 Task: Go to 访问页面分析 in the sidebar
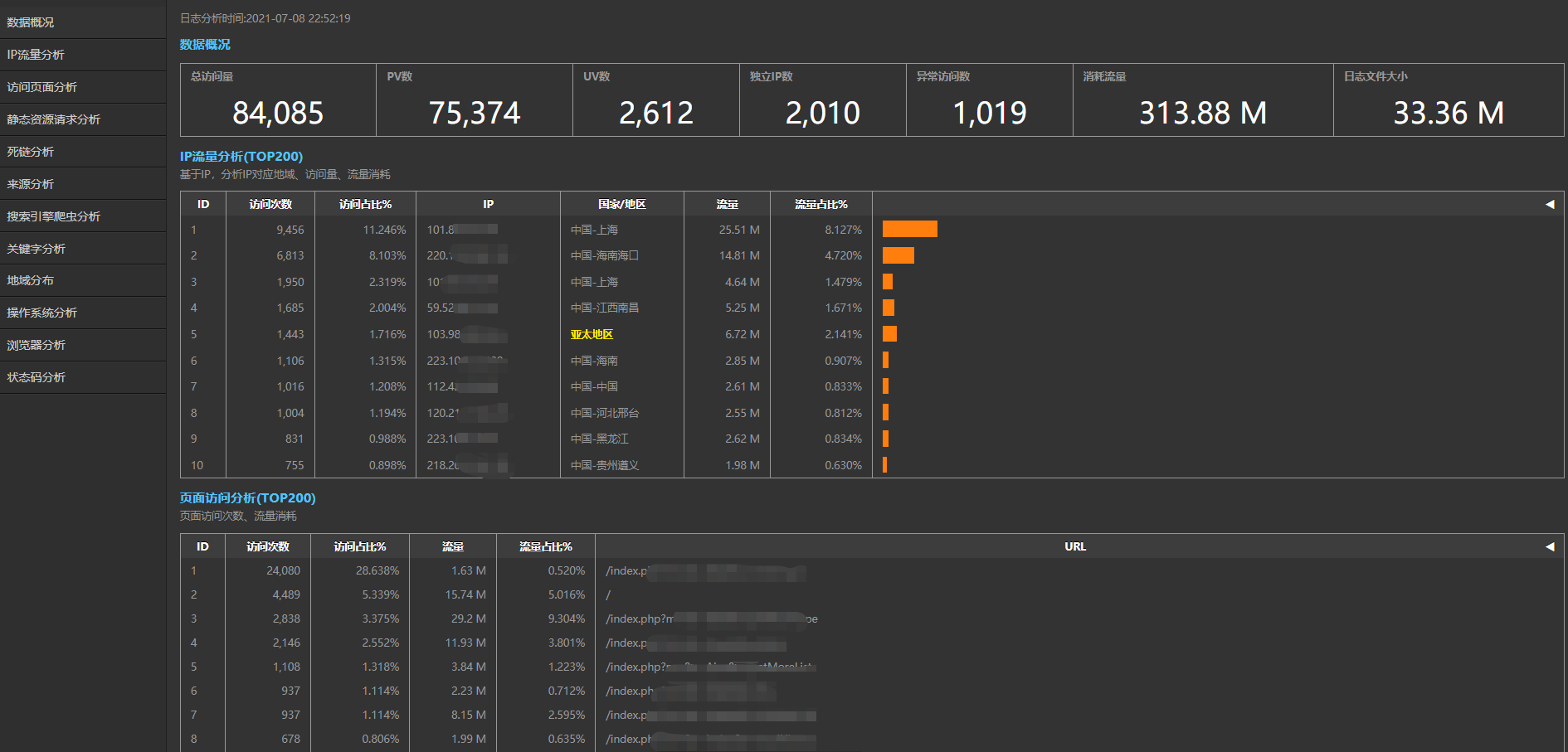(83, 87)
